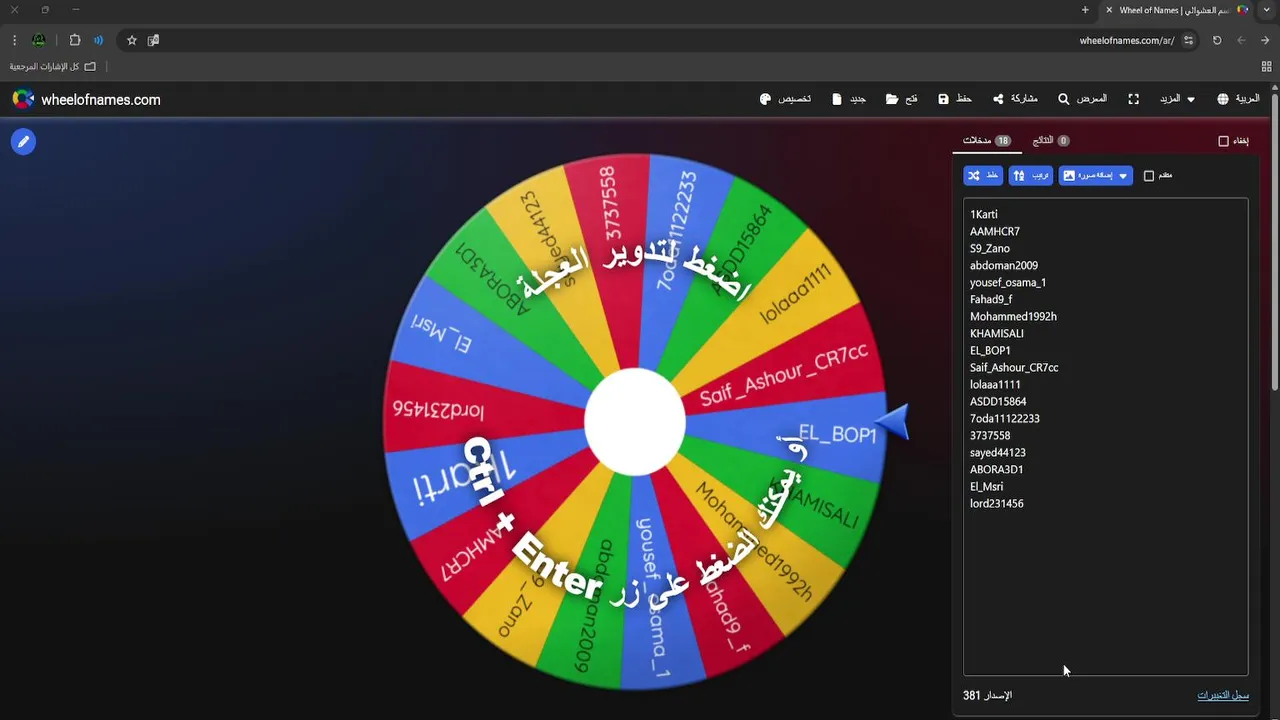Open the All Bookmarks folder (كل الإشارات المرجعية)
The height and width of the screenshot is (720, 1280).
click(x=53, y=66)
